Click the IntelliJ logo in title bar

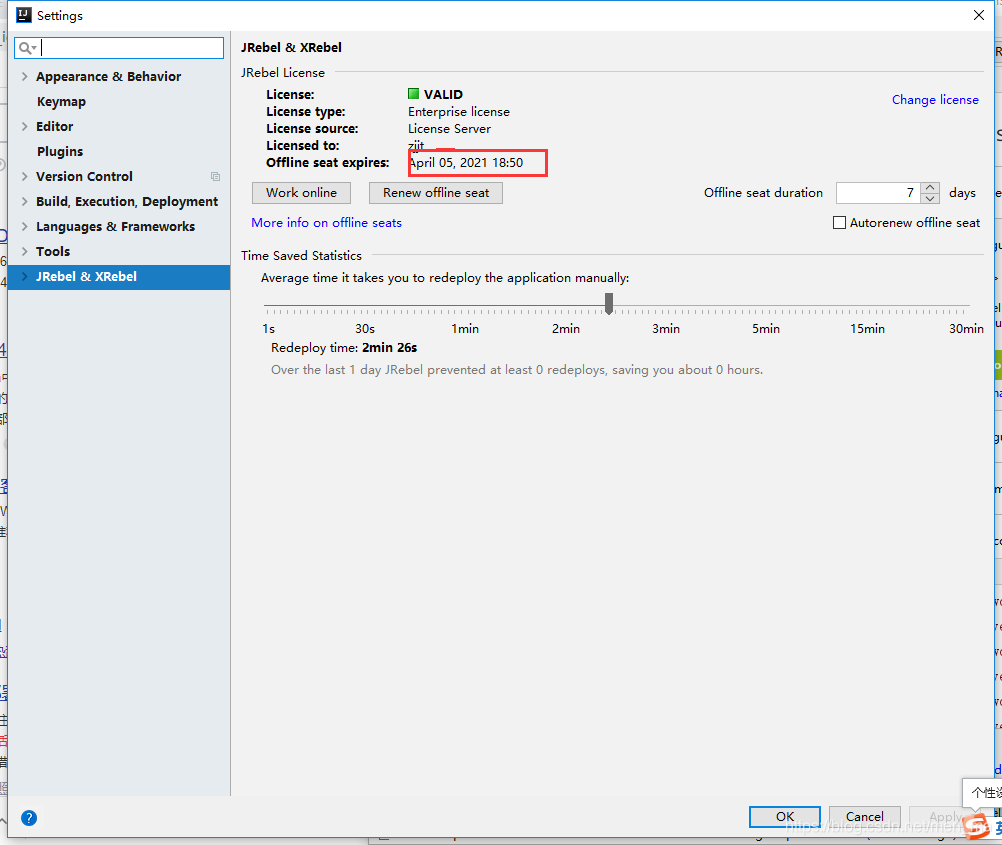[24, 15]
